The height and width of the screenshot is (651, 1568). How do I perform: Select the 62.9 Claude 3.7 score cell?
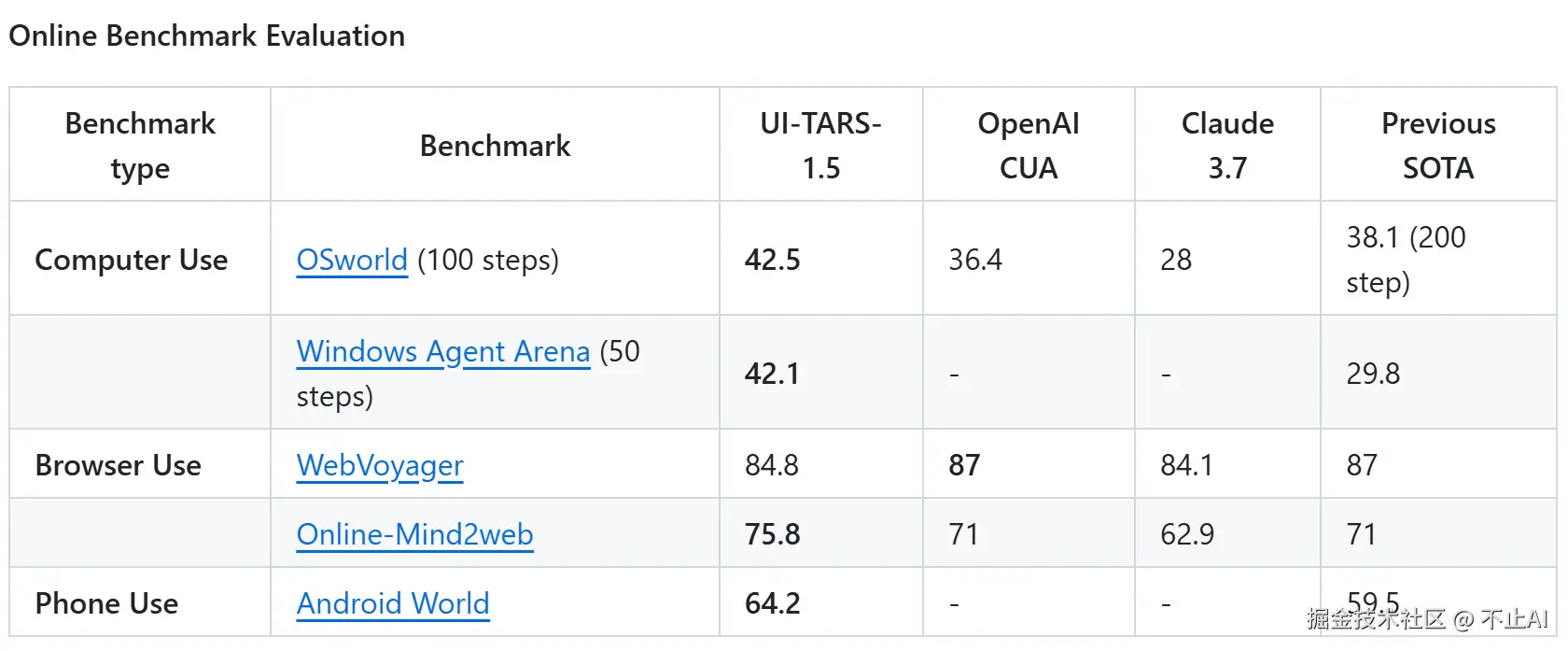[1187, 534]
